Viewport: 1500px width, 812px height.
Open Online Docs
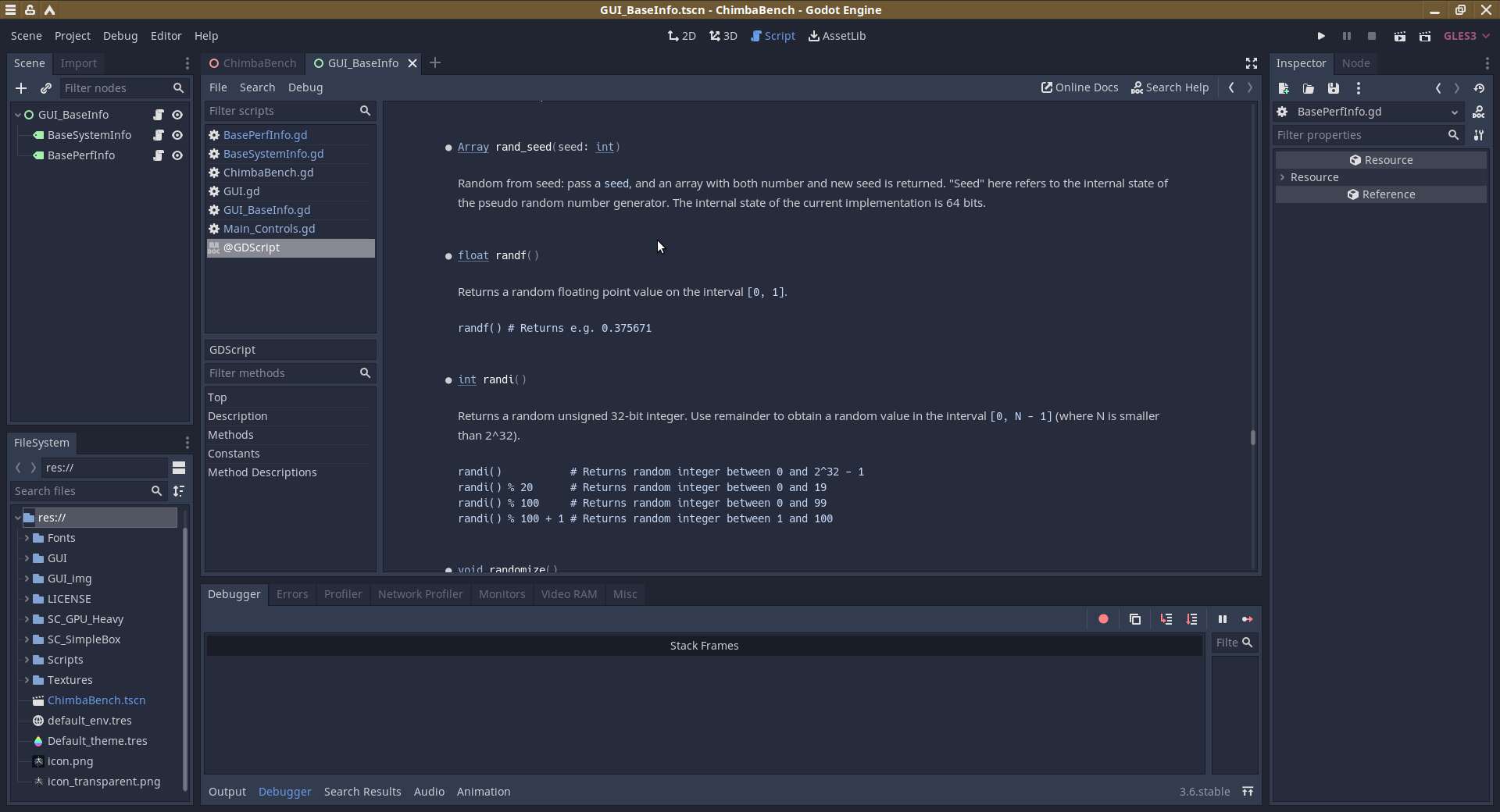pos(1080,87)
